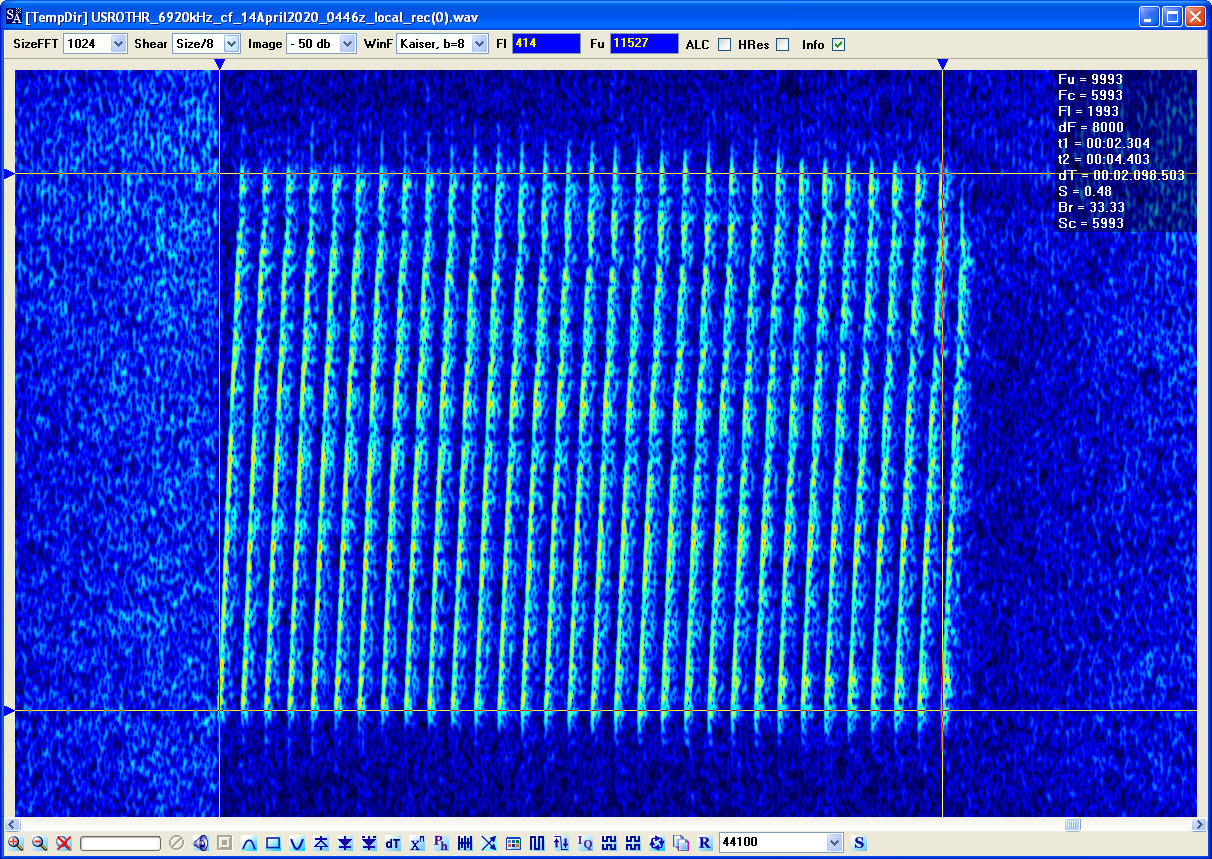This screenshot has height=859, width=1212.
Task: Click the 'dF = 8000' info readout
Action: pos(1090,127)
